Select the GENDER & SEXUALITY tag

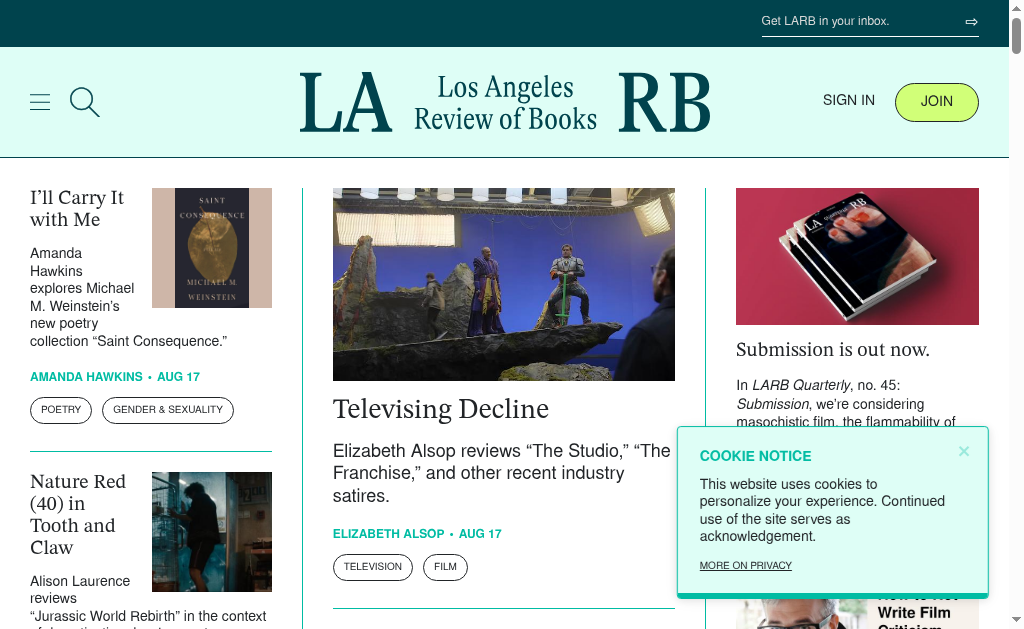point(168,410)
